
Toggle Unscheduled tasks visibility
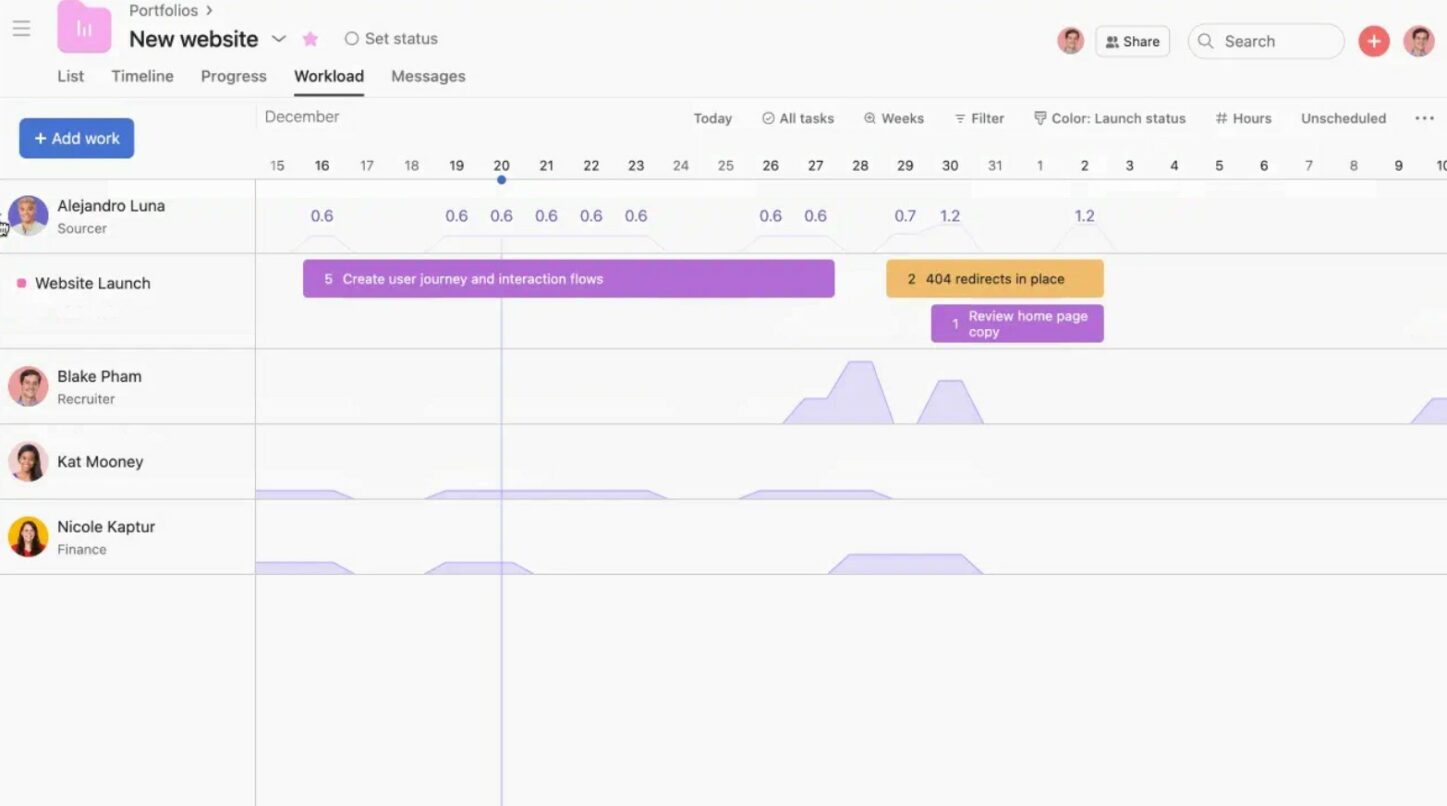(x=1343, y=118)
